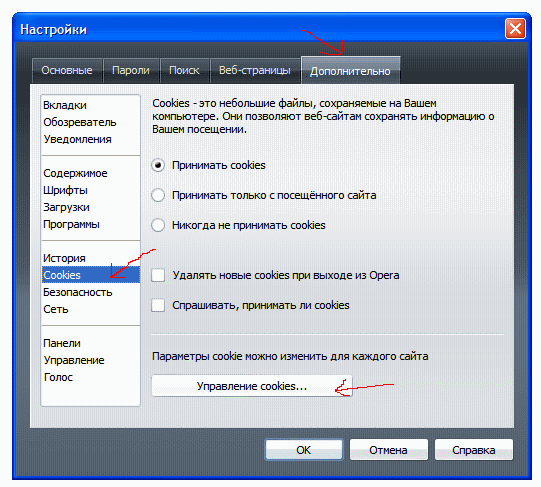Screen dimensions: 541x487
Task: Select Сеть in the sidebar list
Action: (x=56, y=309)
